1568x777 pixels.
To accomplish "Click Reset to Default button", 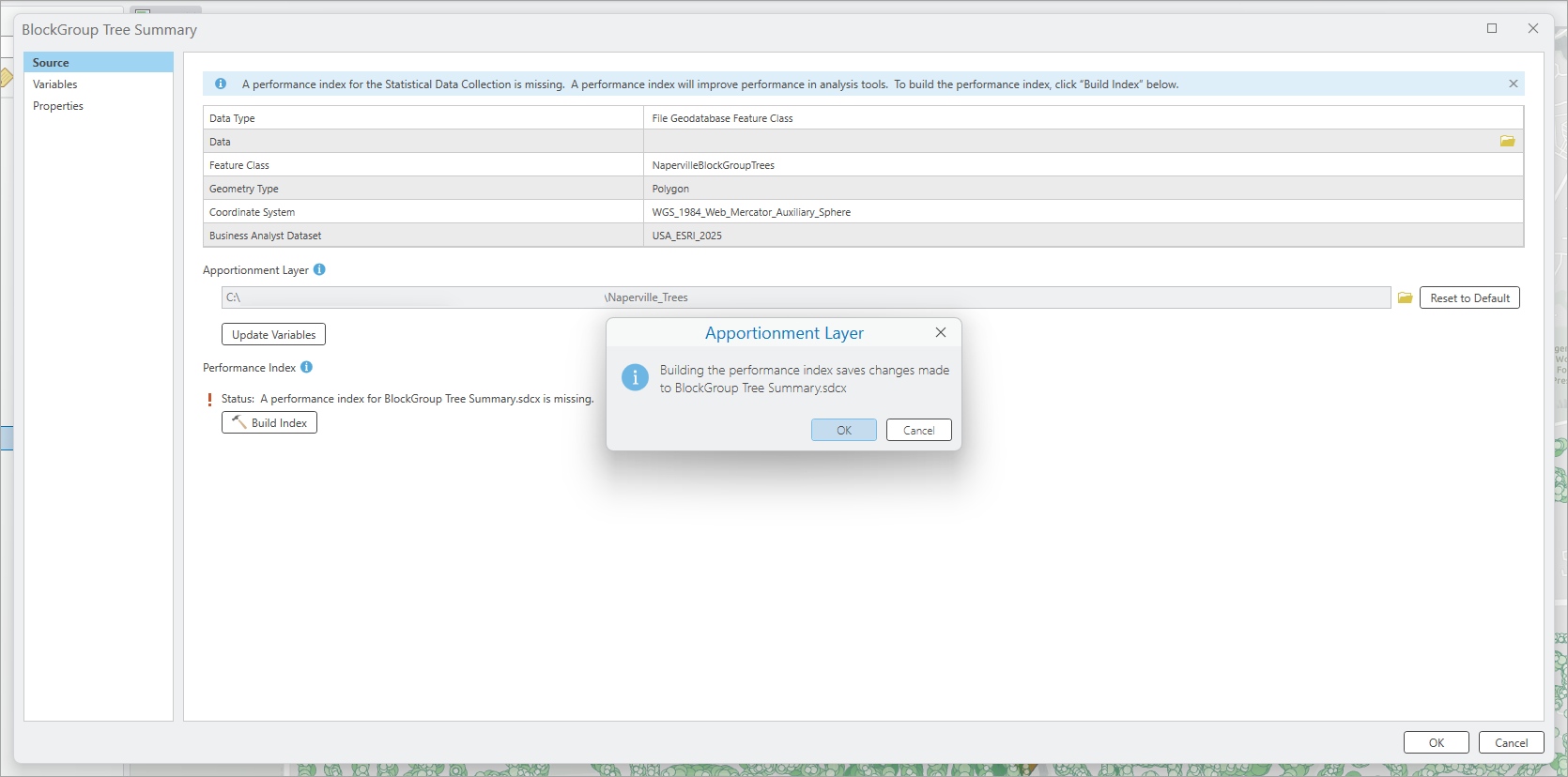I will [1469, 297].
